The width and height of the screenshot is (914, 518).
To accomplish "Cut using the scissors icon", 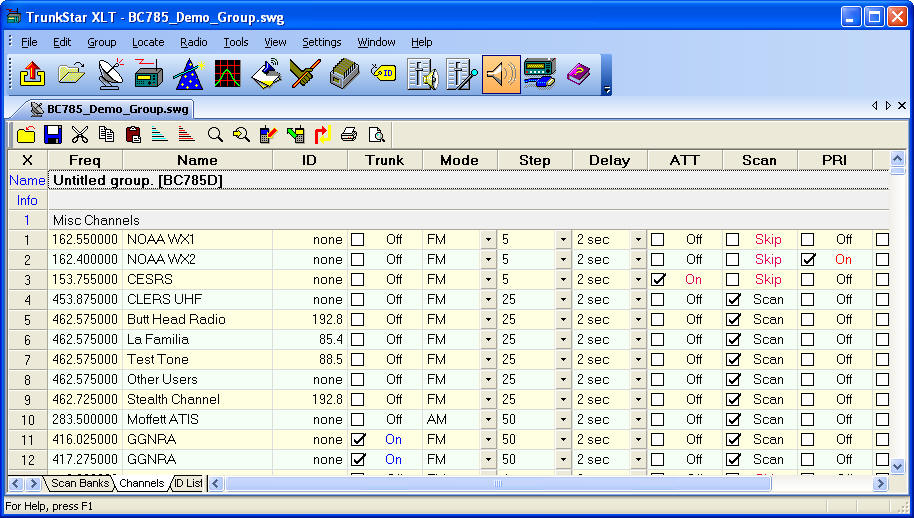I will click(80, 135).
